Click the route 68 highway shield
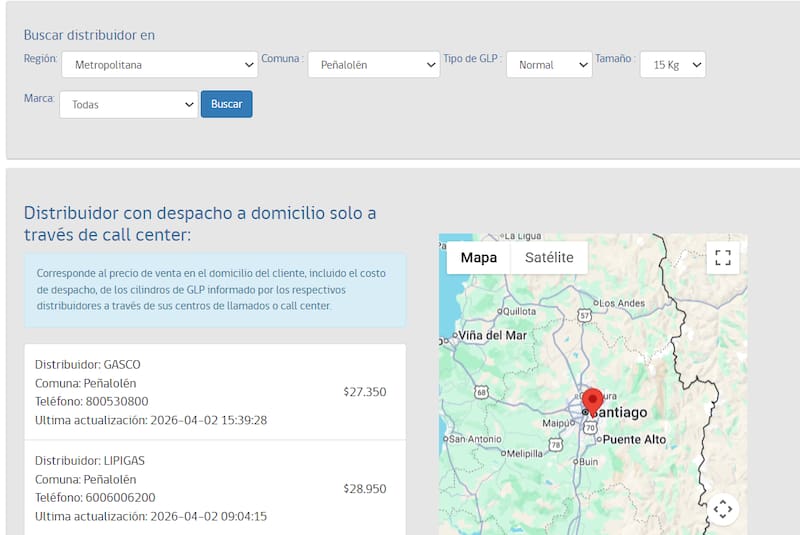Viewport: 800px width, 535px height. click(481, 392)
